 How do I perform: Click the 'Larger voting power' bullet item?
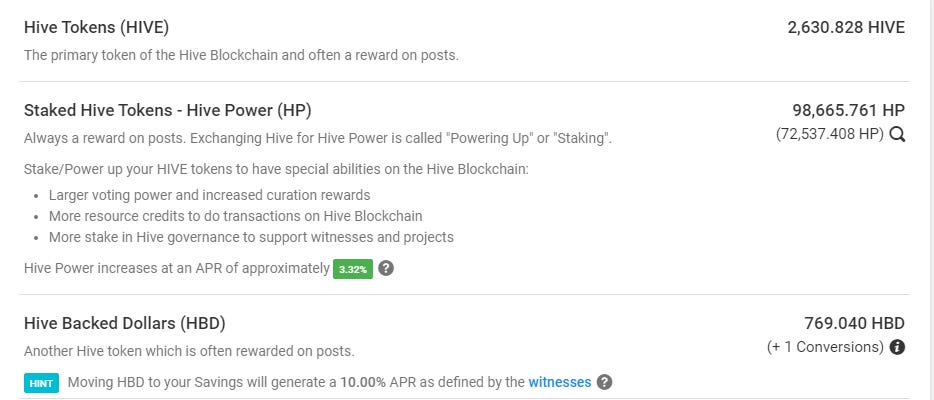click(x=209, y=195)
